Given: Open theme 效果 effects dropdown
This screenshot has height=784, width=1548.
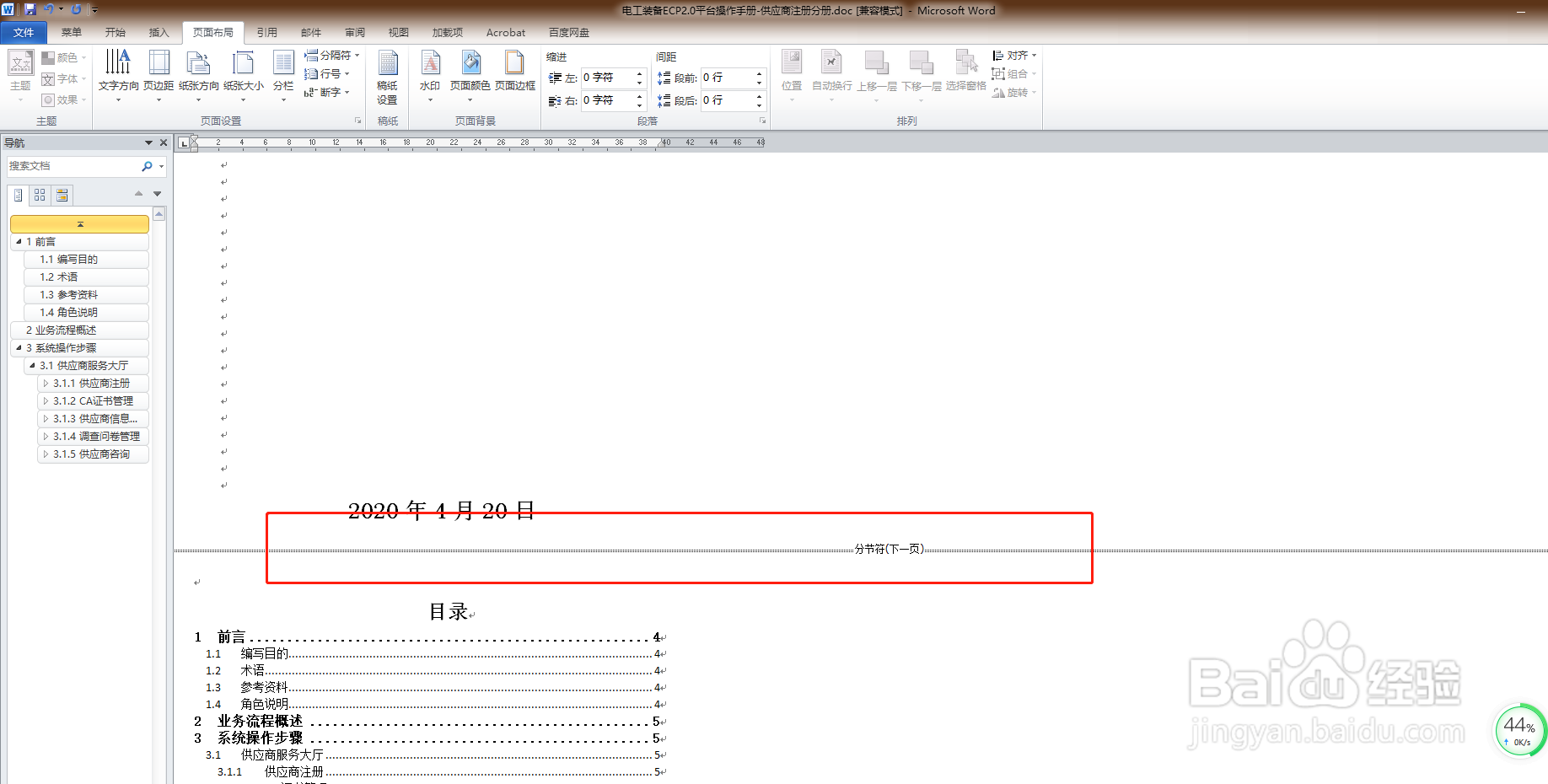Looking at the screenshot, I should point(64,99).
